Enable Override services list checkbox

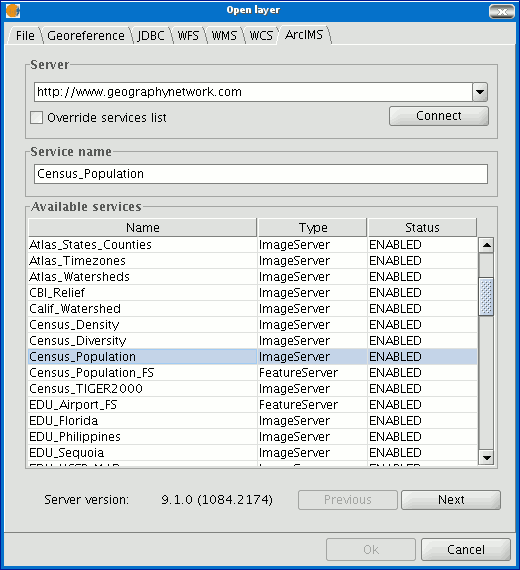[x=36, y=118]
